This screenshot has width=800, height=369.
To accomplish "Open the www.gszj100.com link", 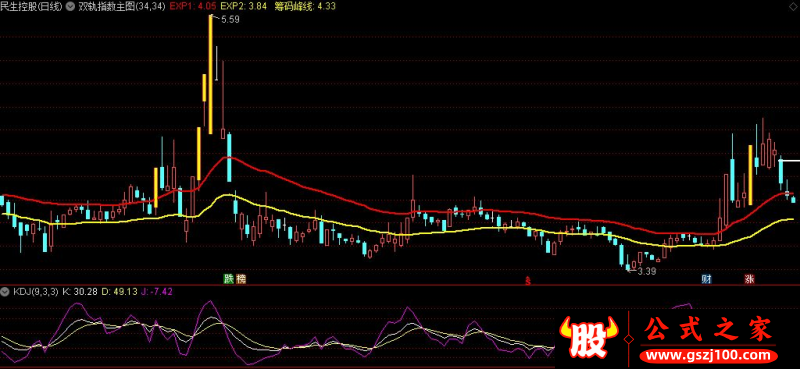I will 709,355.
